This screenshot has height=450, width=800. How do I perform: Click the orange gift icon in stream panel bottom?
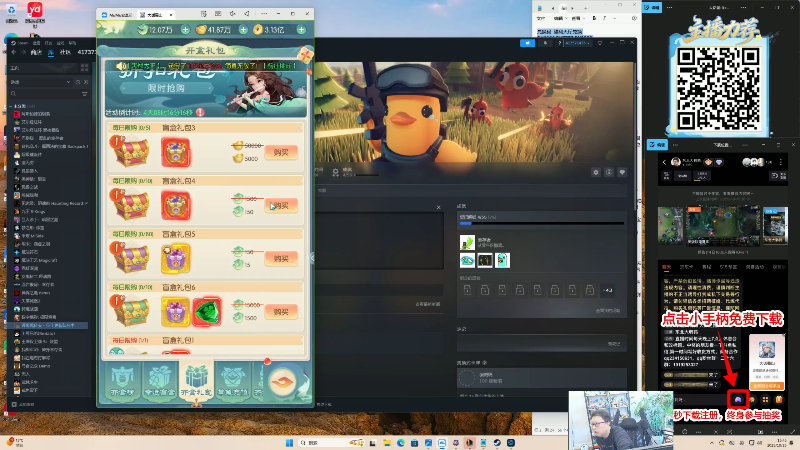pos(779,399)
